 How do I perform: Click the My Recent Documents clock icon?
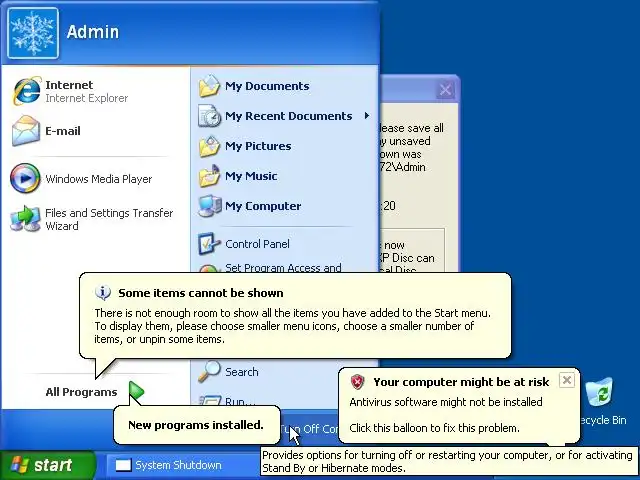(x=209, y=116)
